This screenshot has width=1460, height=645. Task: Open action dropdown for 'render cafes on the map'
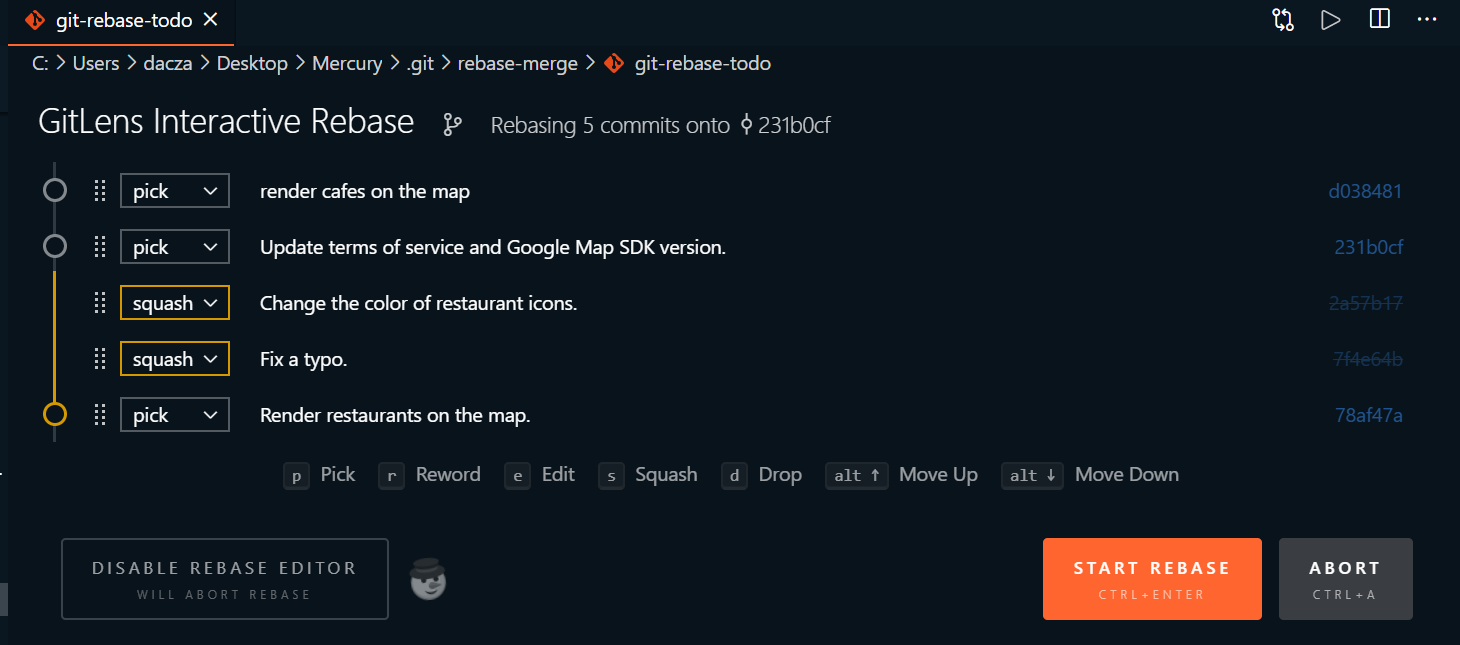(175, 191)
